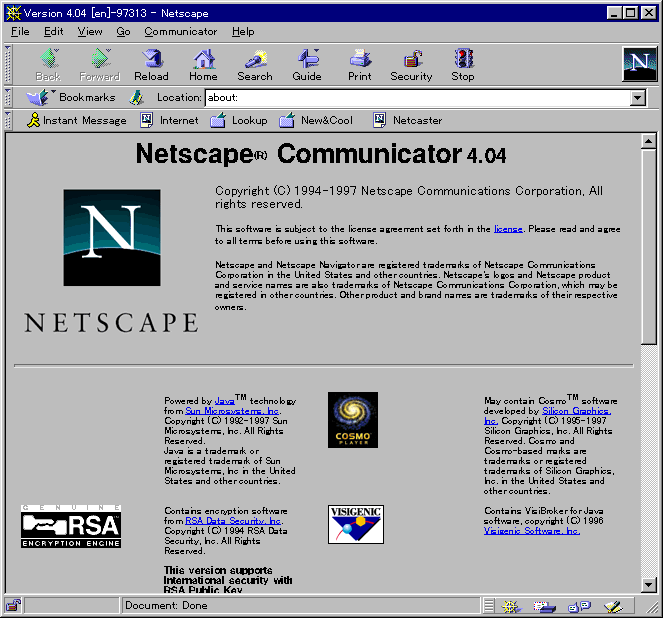This screenshot has height=618, width=663.
Task: Open Instant Message from personal toolbar
Action: (x=77, y=120)
